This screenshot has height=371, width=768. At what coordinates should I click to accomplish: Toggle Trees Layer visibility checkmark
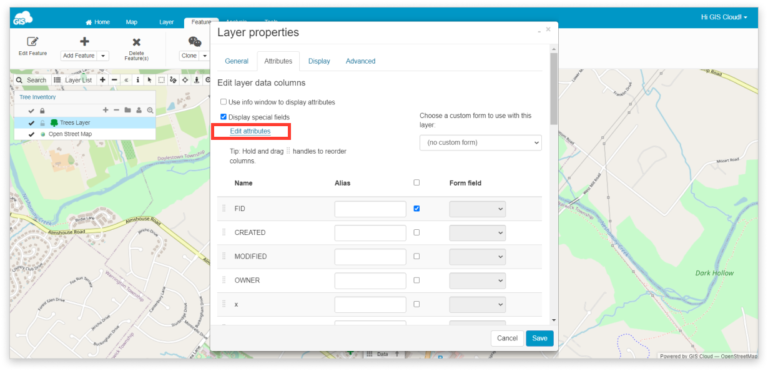coord(31,123)
